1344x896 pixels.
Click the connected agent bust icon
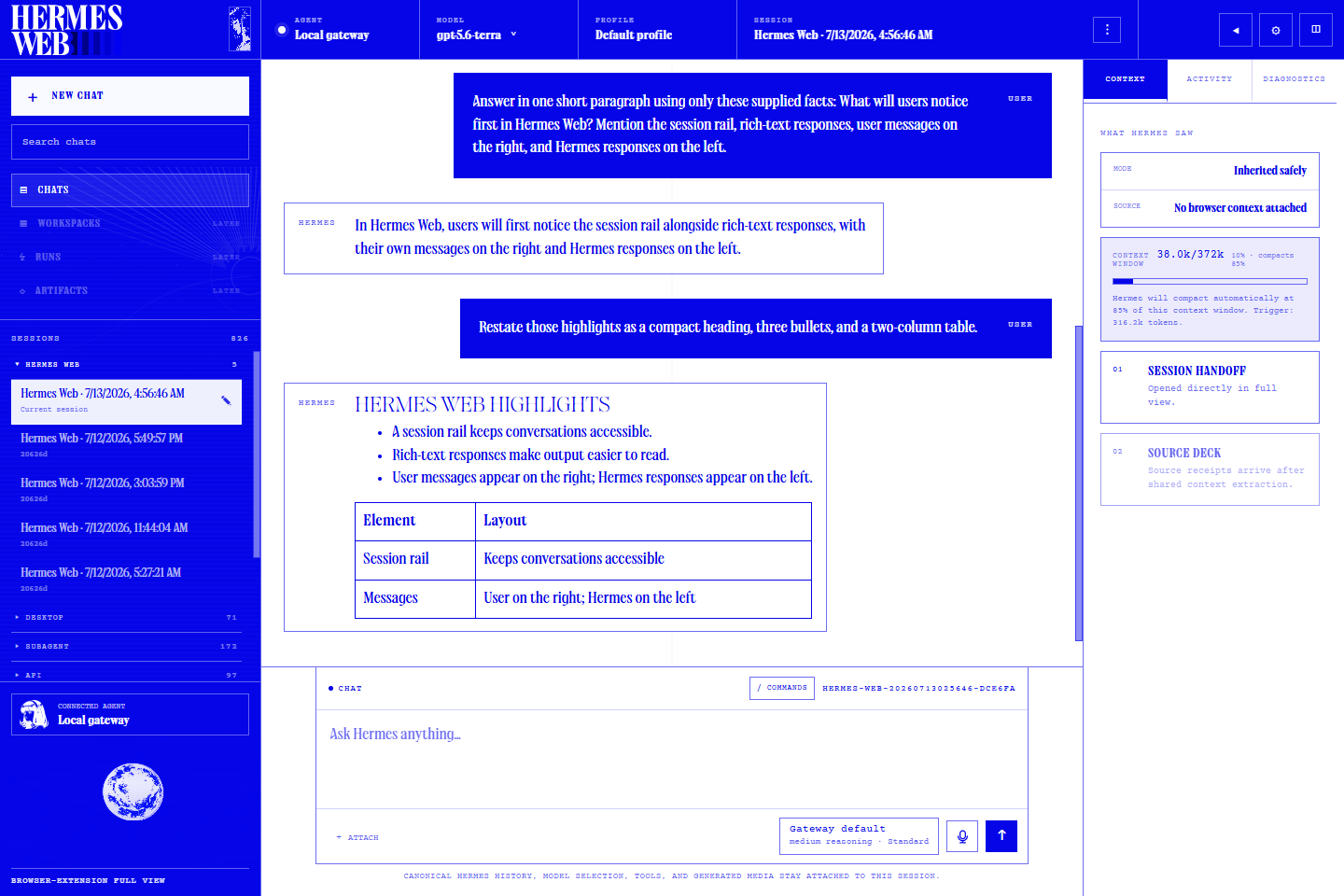[x=35, y=714]
